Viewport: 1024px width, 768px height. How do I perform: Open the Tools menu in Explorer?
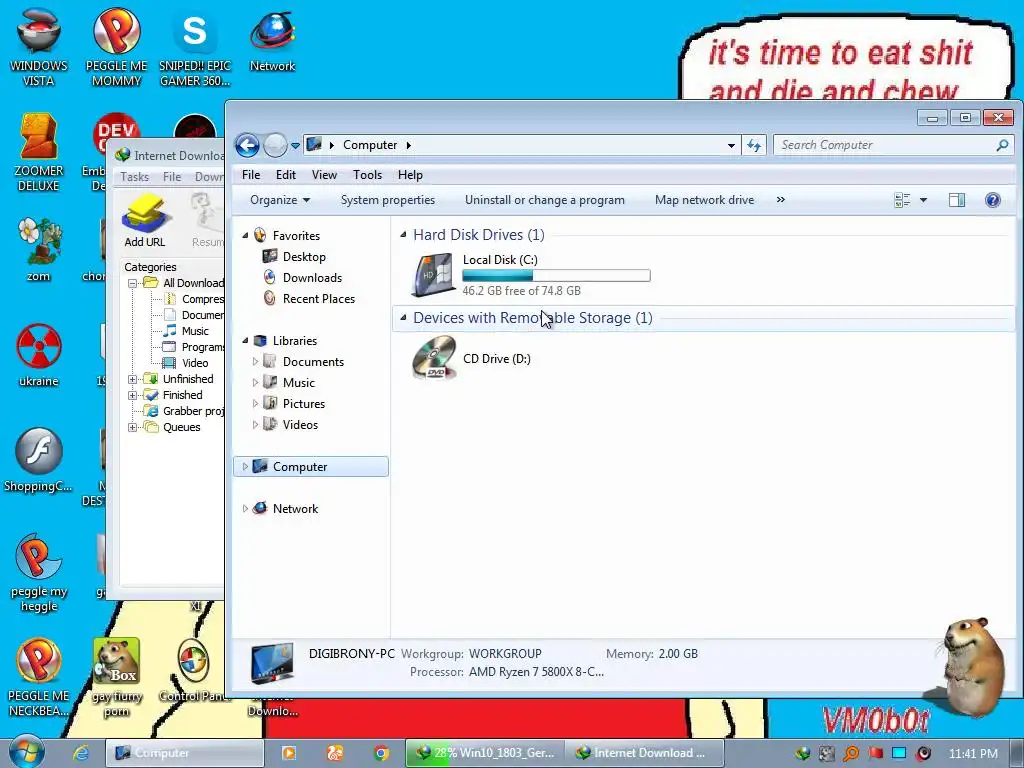click(367, 175)
